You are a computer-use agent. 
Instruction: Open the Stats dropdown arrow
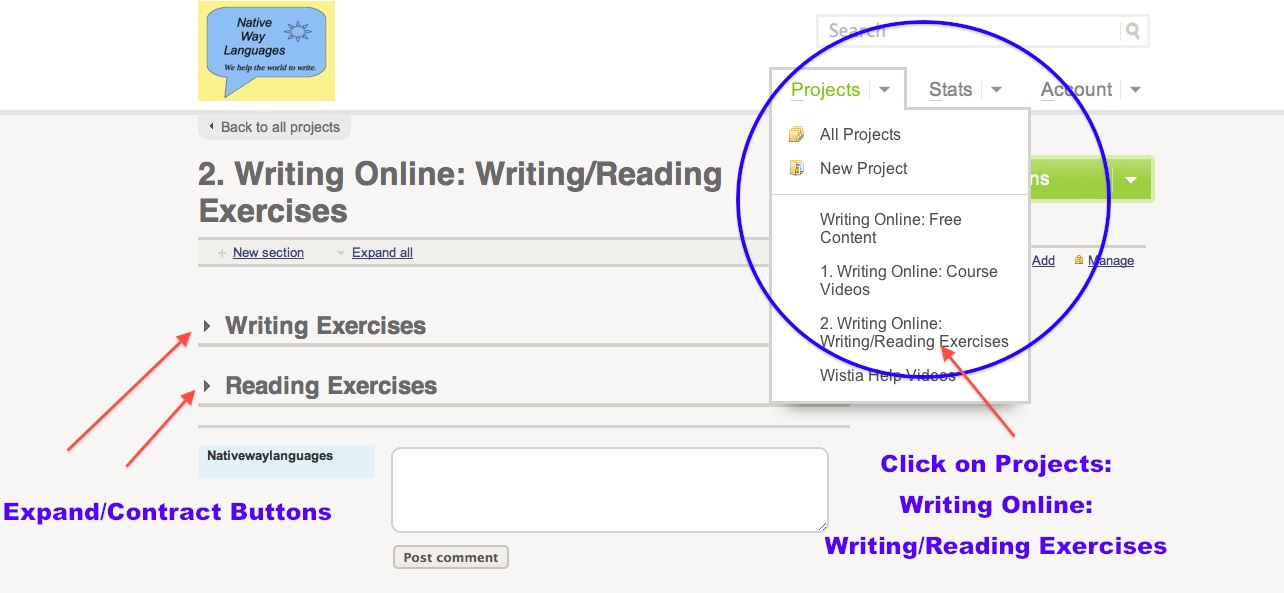click(x=996, y=90)
